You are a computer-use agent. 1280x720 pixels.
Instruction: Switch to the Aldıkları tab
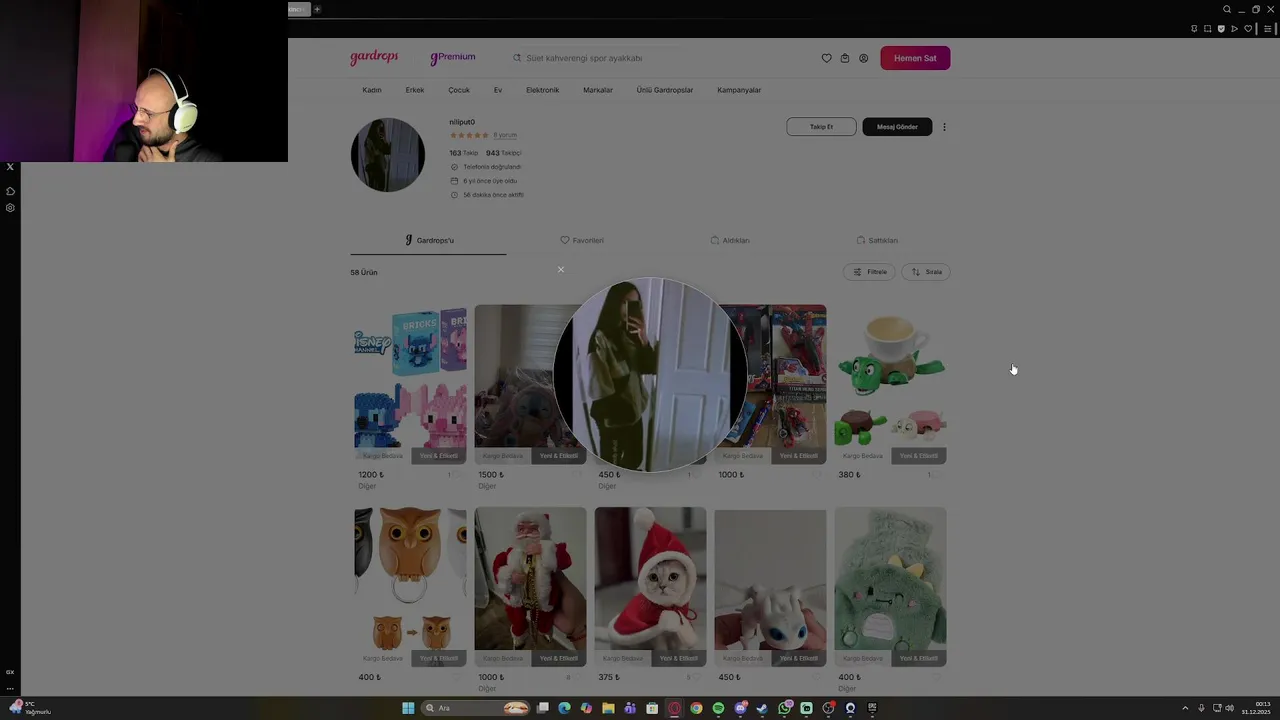pyautogui.click(x=730, y=240)
